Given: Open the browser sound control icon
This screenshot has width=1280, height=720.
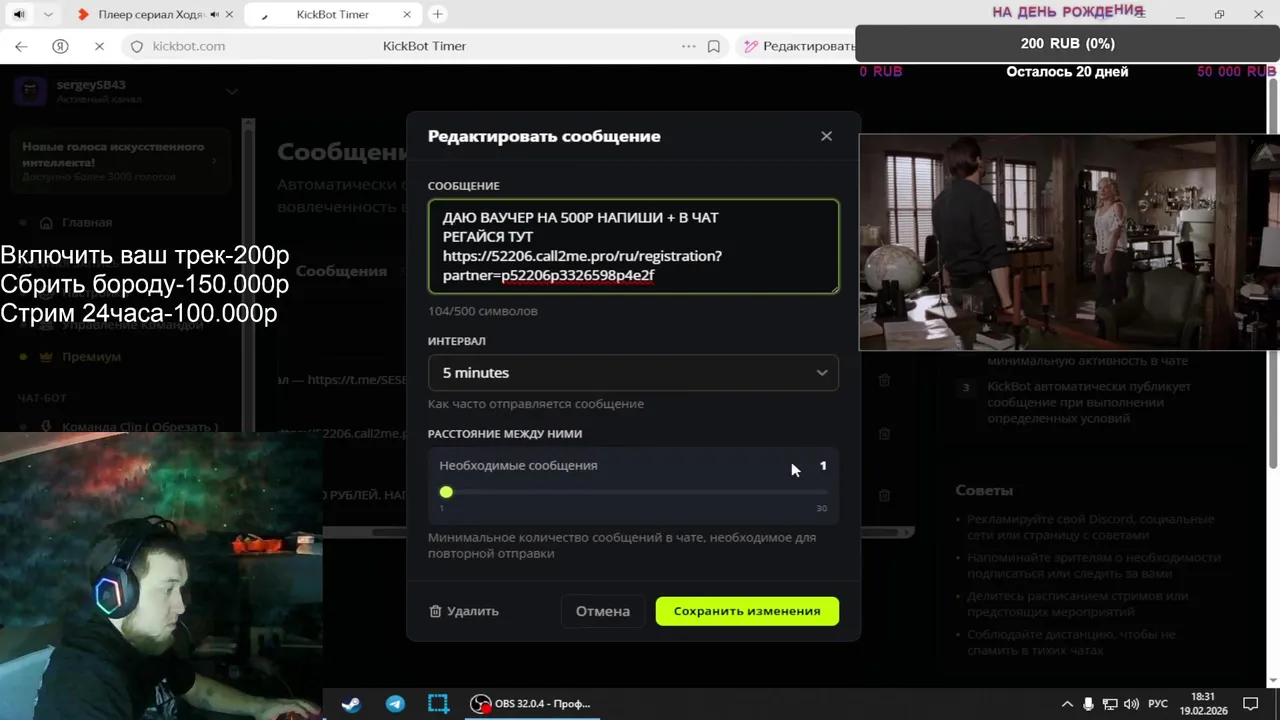Looking at the screenshot, I should (x=19, y=14).
